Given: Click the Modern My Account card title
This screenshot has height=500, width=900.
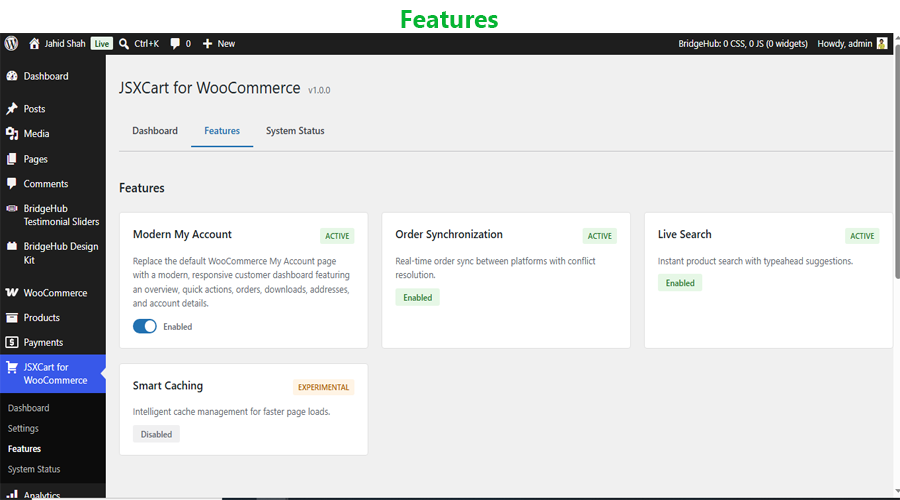Looking at the screenshot, I should coord(182,234).
